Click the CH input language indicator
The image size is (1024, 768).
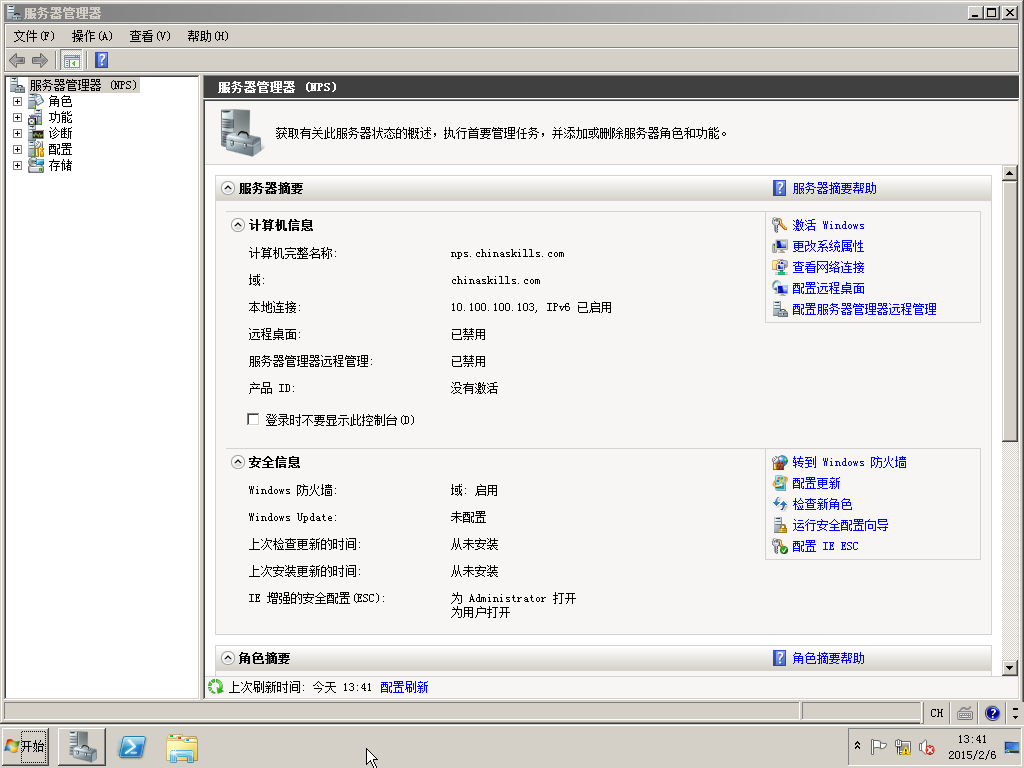(936, 713)
